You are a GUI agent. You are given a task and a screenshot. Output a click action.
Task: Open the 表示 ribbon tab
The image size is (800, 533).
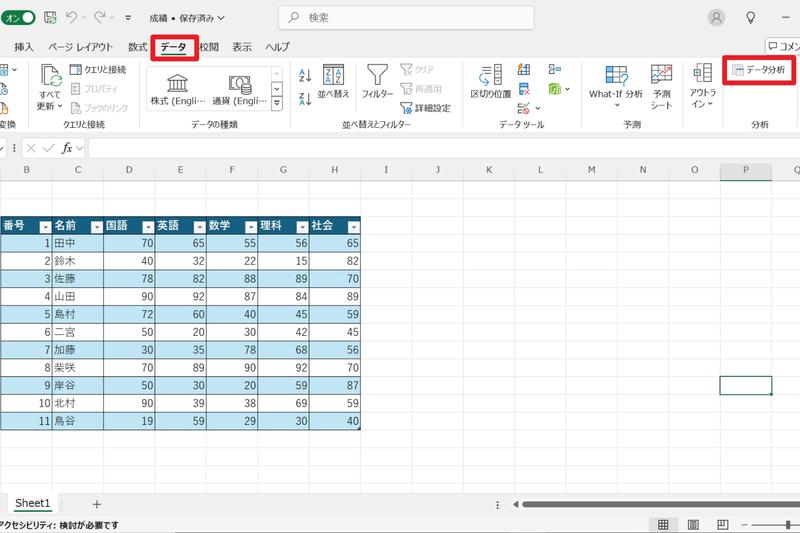coord(242,47)
